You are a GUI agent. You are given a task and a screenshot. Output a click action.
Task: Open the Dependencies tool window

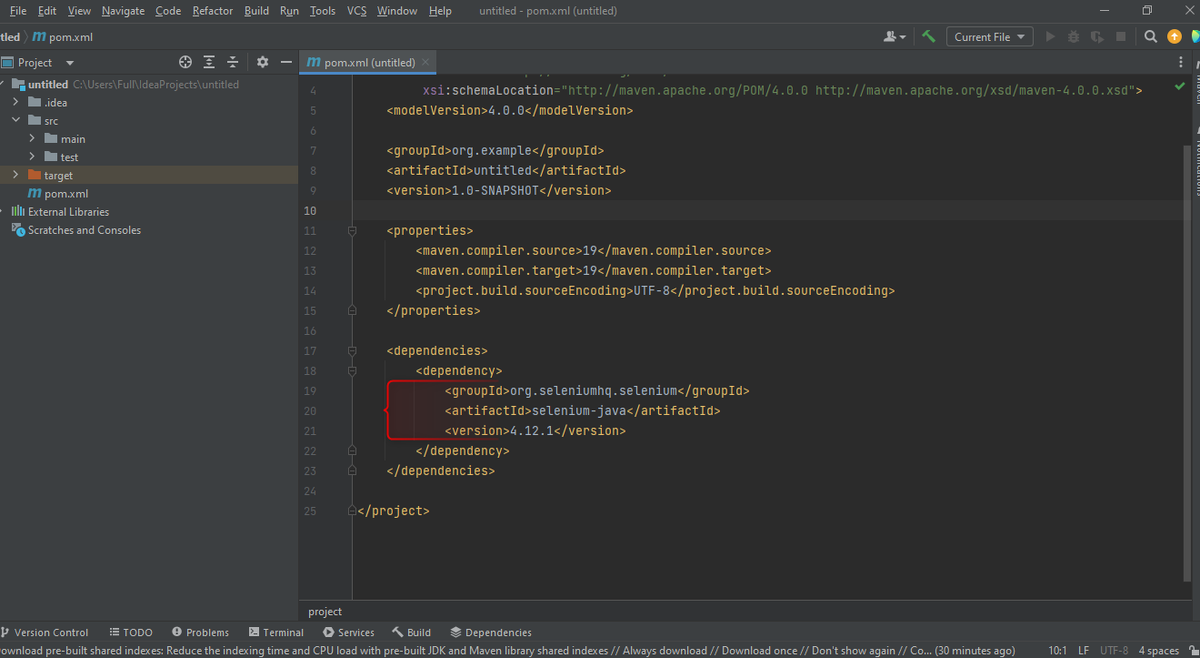[491, 632]
